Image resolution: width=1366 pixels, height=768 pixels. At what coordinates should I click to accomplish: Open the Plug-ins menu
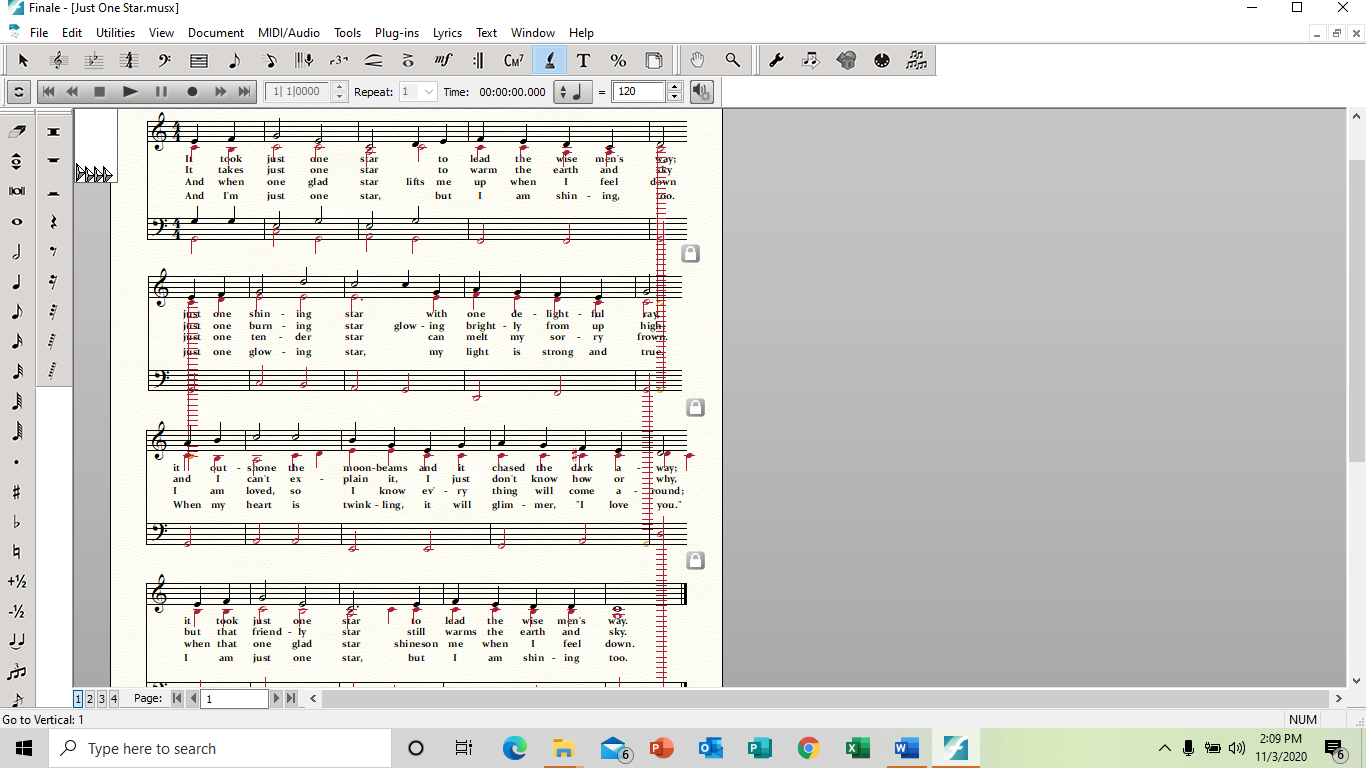[397, 32]
